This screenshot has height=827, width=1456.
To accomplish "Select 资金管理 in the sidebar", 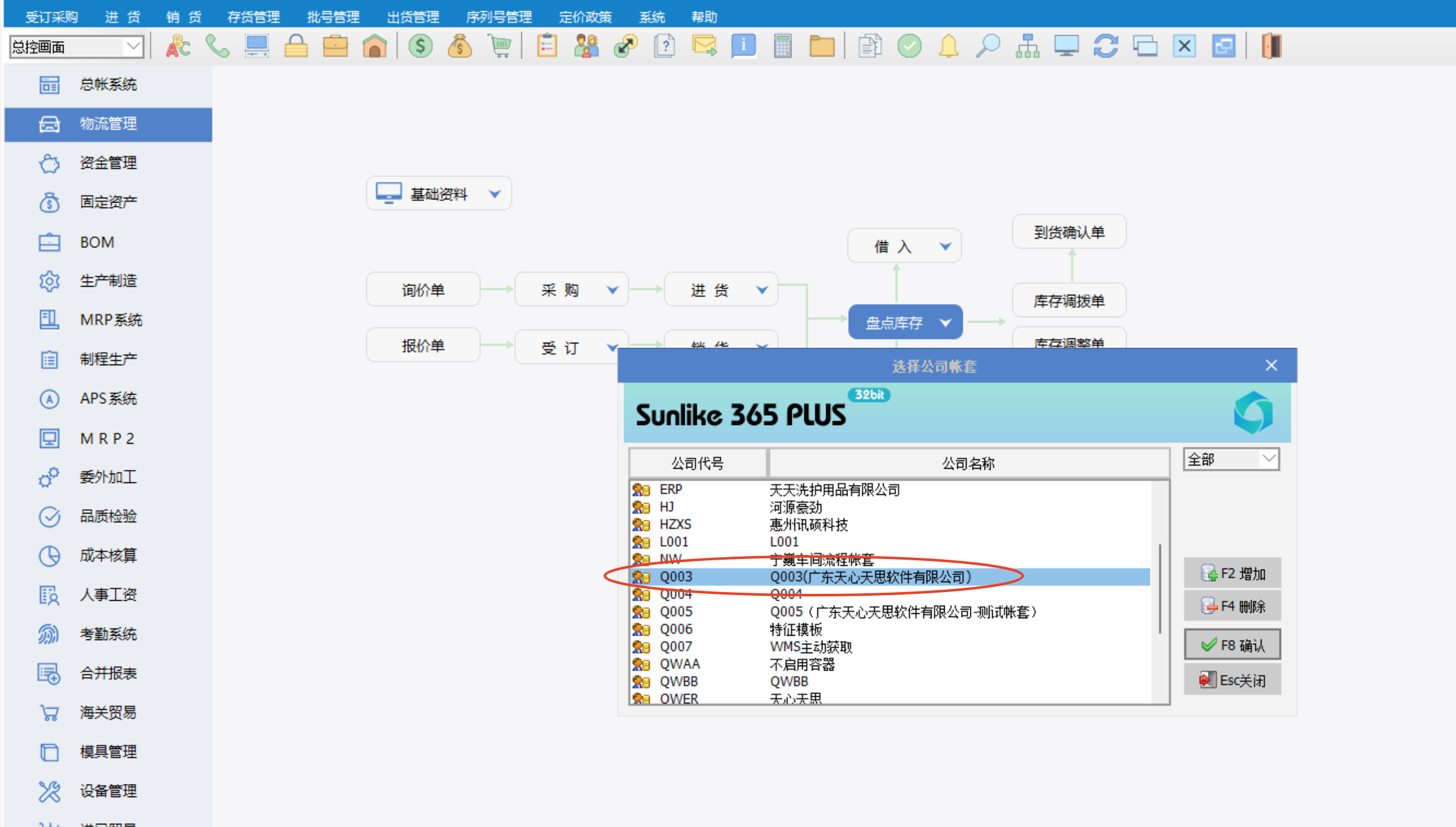I will pos(108,163).
